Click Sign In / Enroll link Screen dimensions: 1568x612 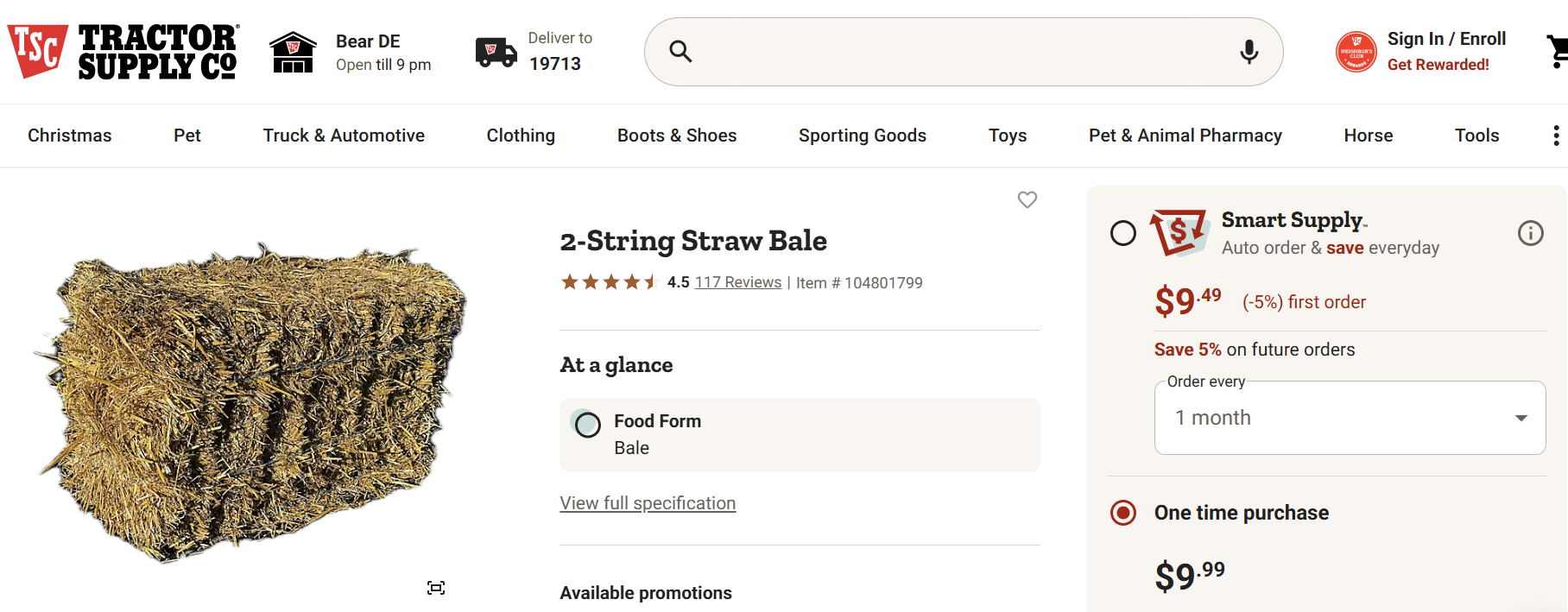click(x=1446, y=39)
